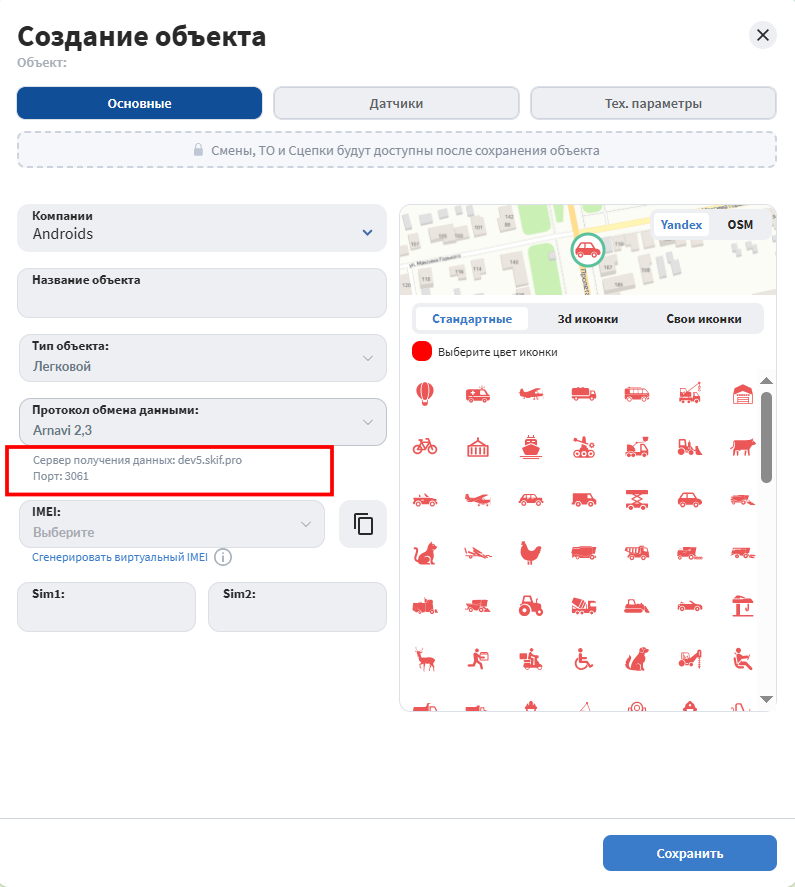The width and height of the screenshot is (795, 887).
Task: Select the cargo van icon
Action: coord(583,500)
